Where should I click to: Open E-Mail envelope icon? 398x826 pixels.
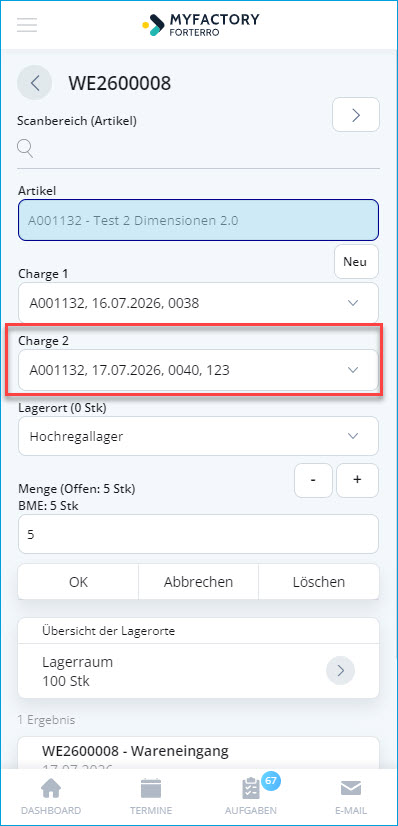(x=351, y=789)
